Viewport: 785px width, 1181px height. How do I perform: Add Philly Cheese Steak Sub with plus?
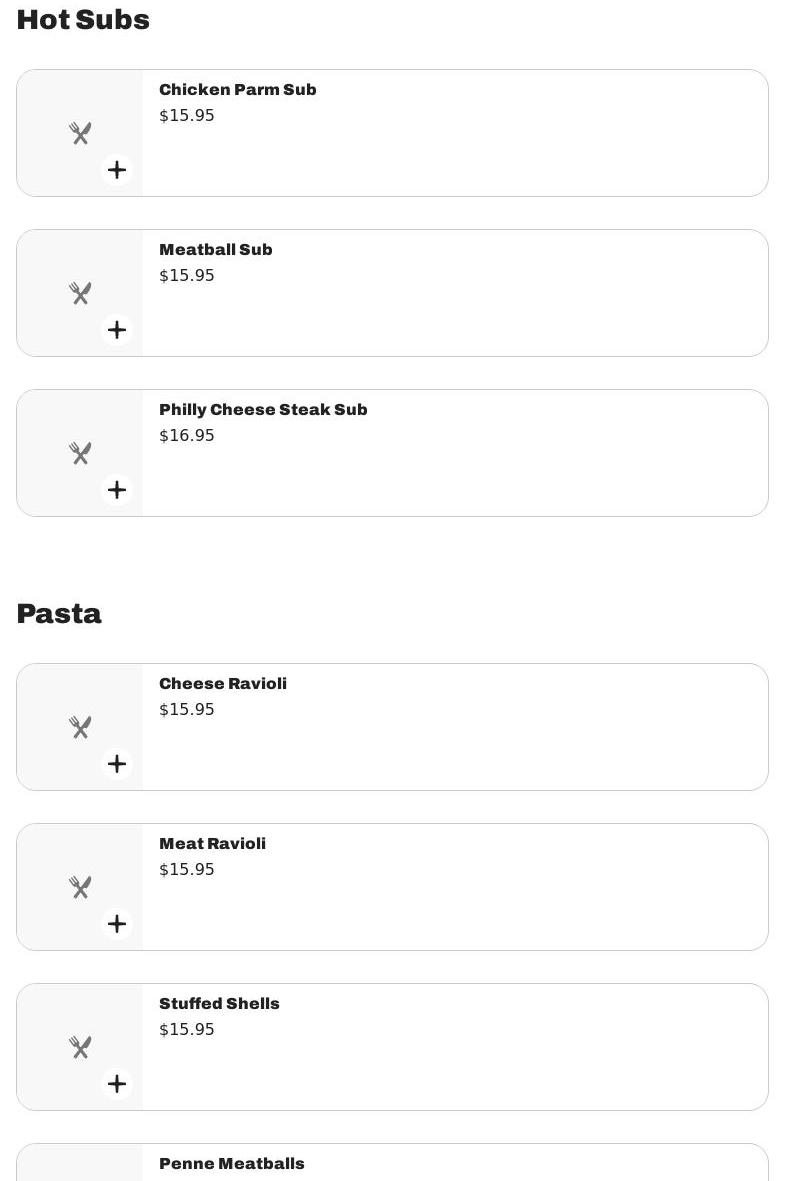pyautogui.click(x=117, y=490)
